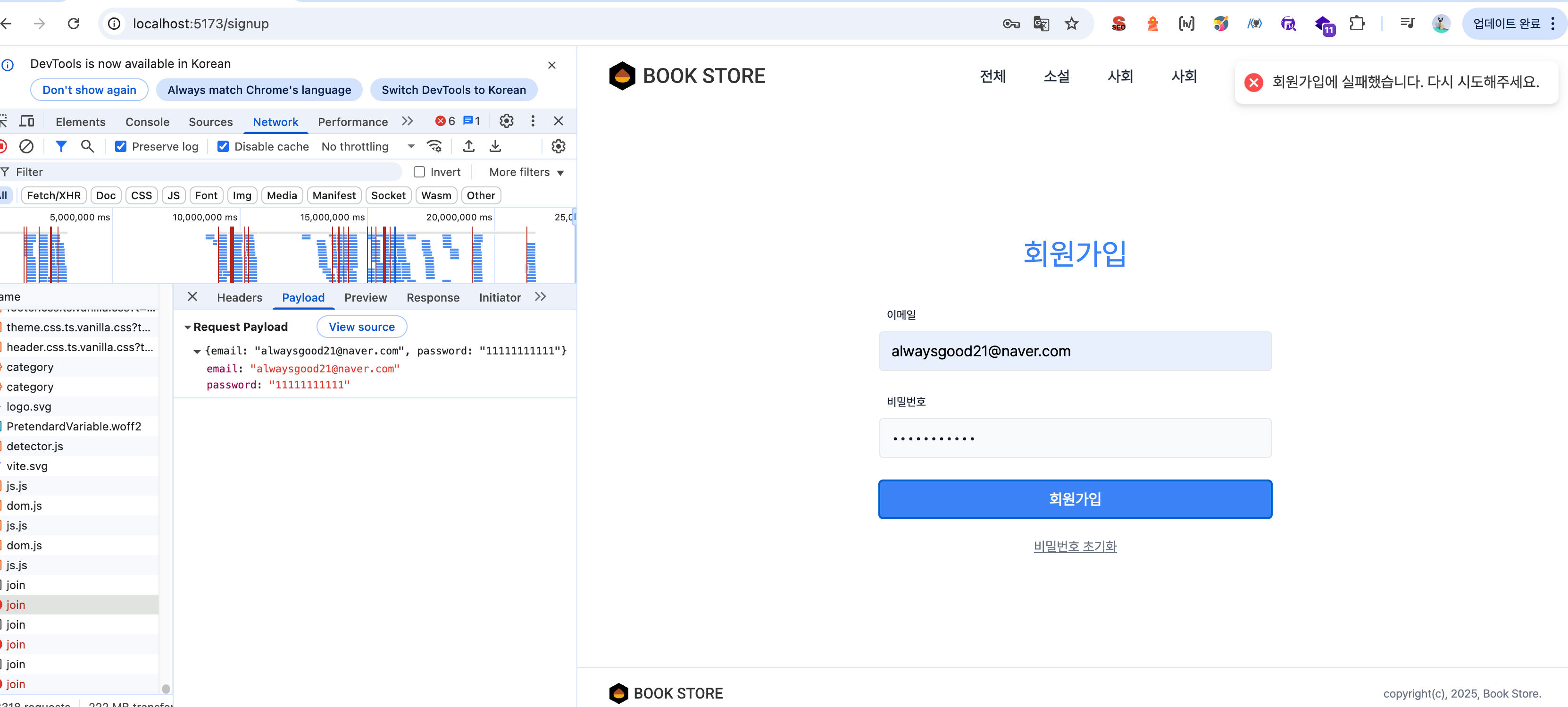1568x707 pixels.
Task: Click the BOOK STORE header logo
Action: pyautogui.click(x=687, y=76)
